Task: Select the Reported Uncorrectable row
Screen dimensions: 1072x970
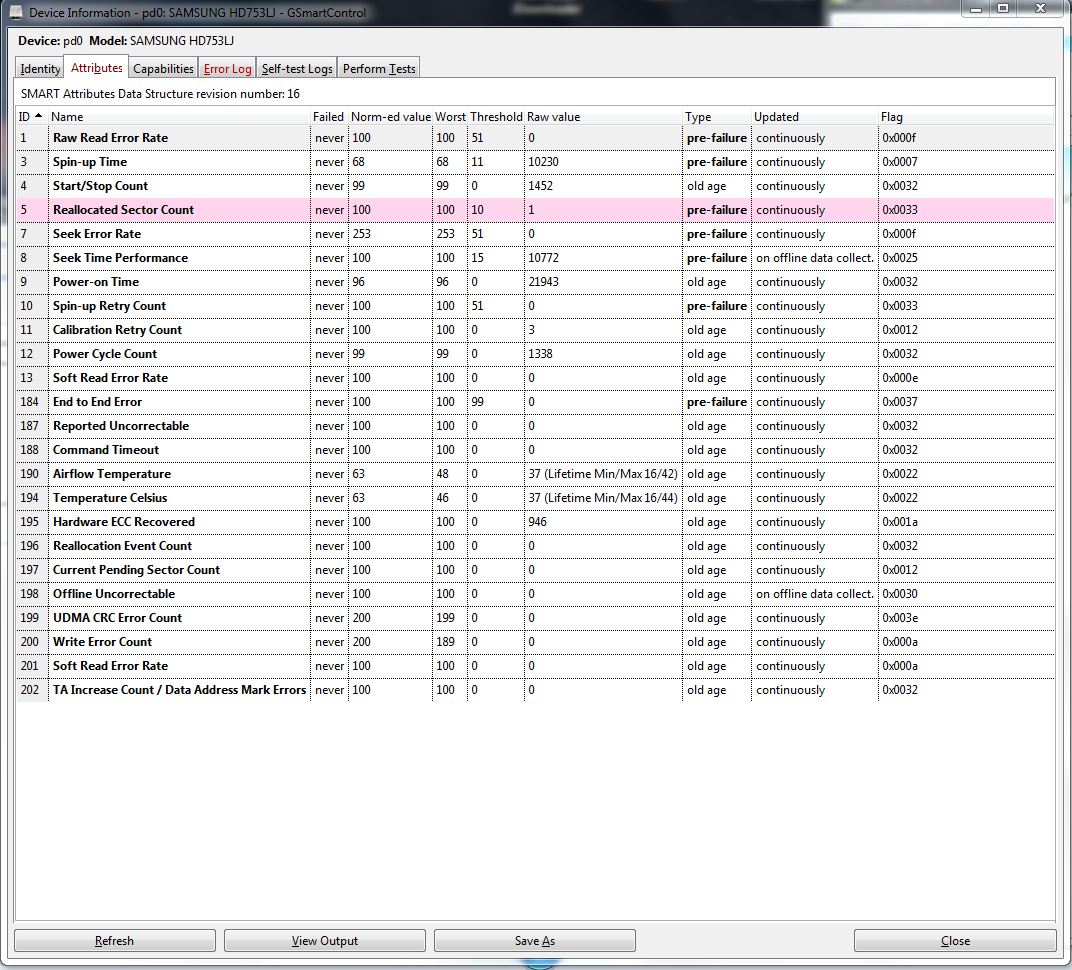Action: point(535,425)
